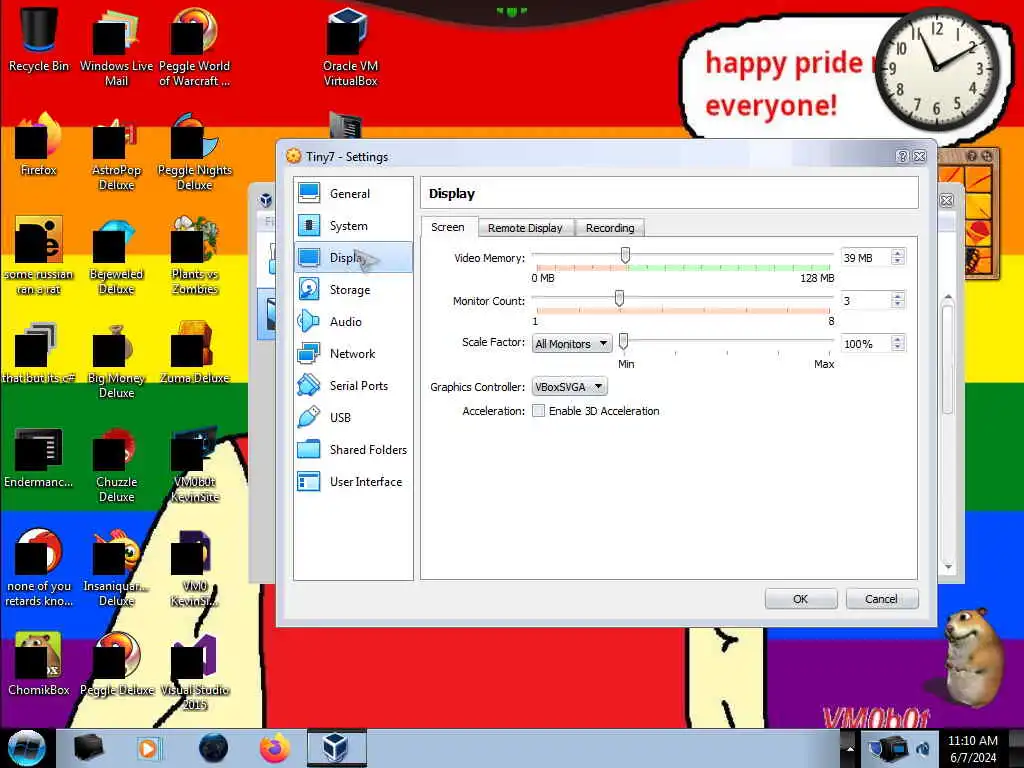This screenshot has height=768, width=1024.
Task: Click the analog clock desktop gadget
Action: (x=936, y=68)
